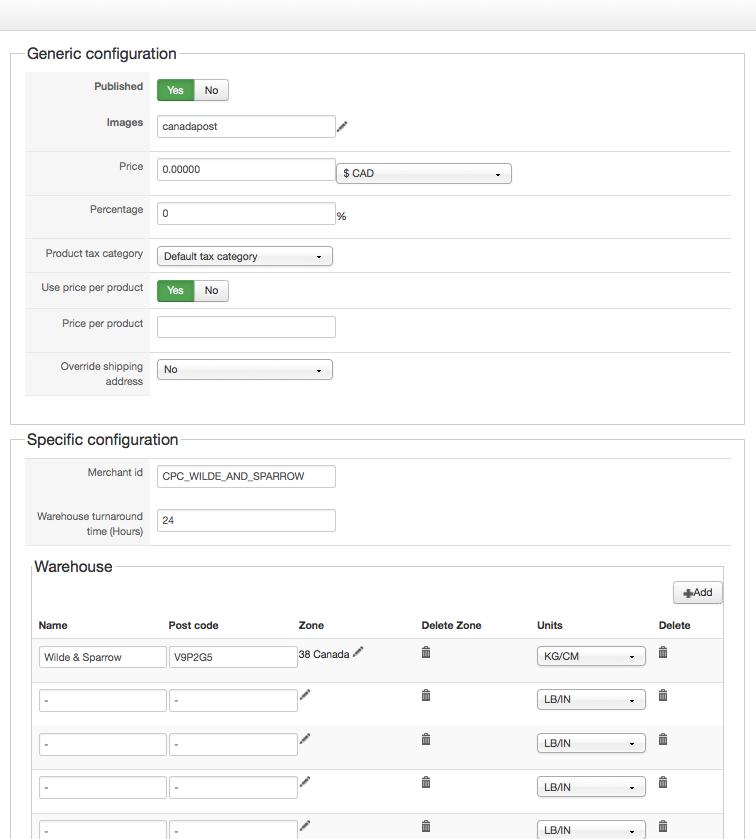Viewport: 756px width, 839px height.
Task: Focus the Price per product field
Action: coord(246,327)
